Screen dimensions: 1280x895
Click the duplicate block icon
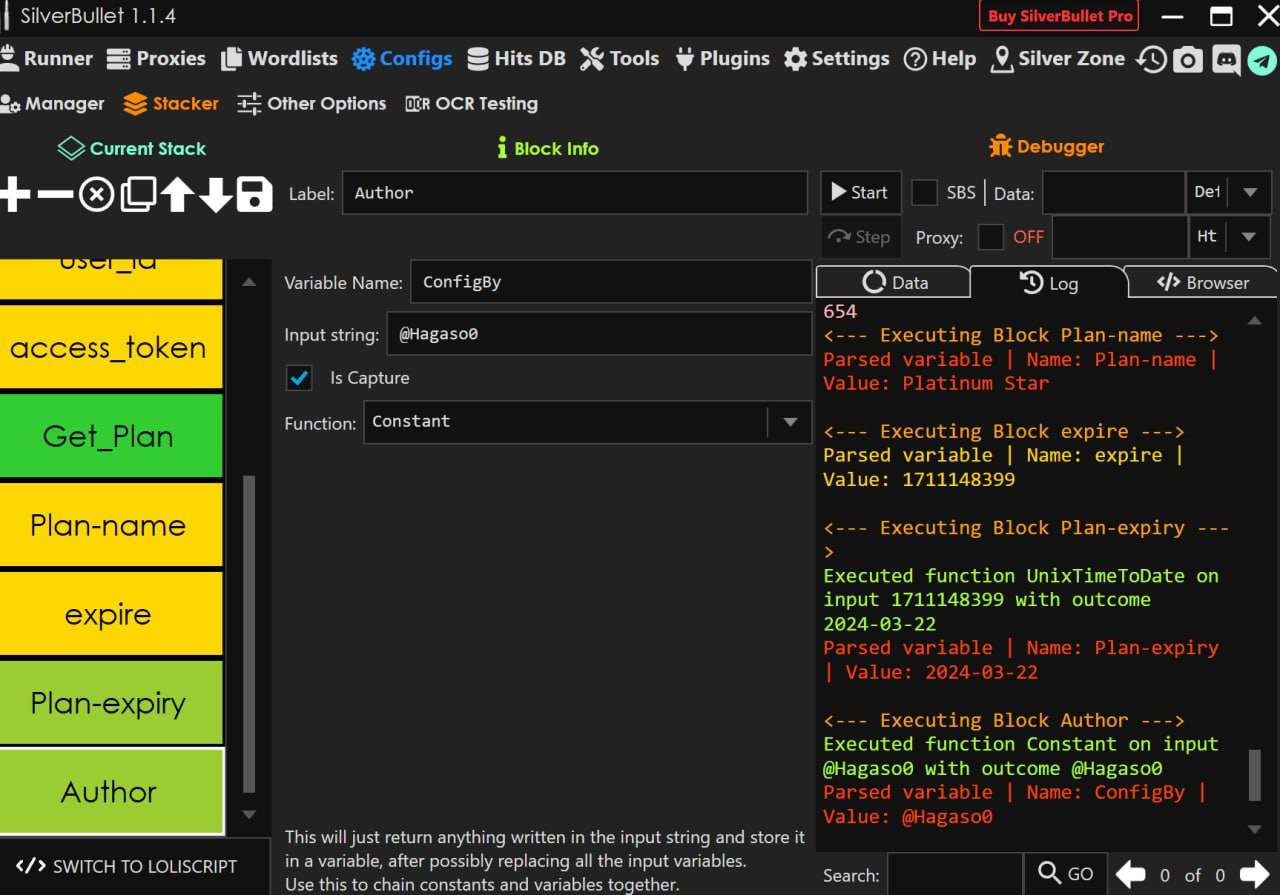(x=137, y=194)
